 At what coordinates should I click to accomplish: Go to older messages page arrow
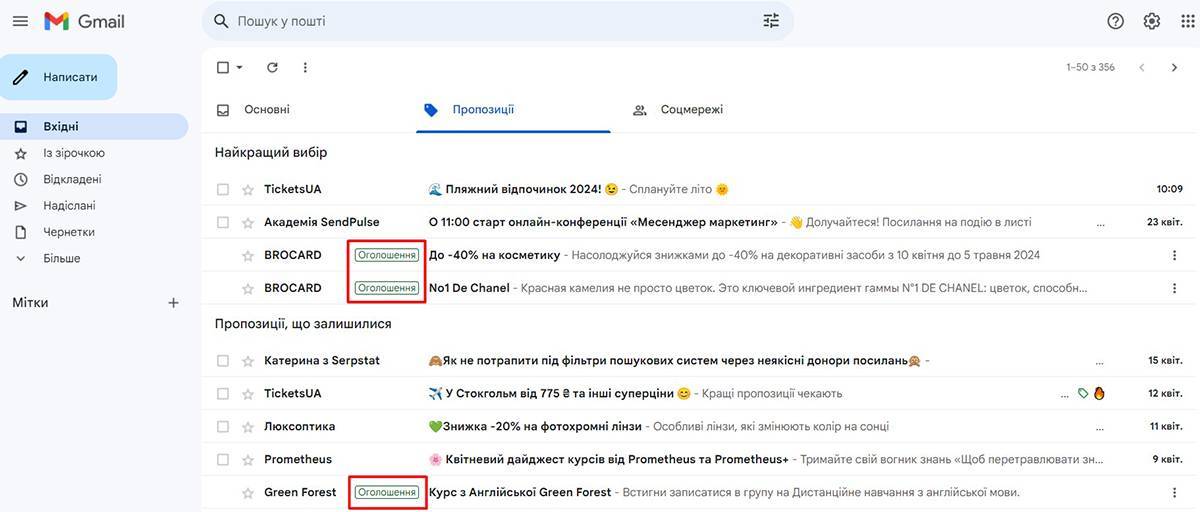coord(1175,67)
